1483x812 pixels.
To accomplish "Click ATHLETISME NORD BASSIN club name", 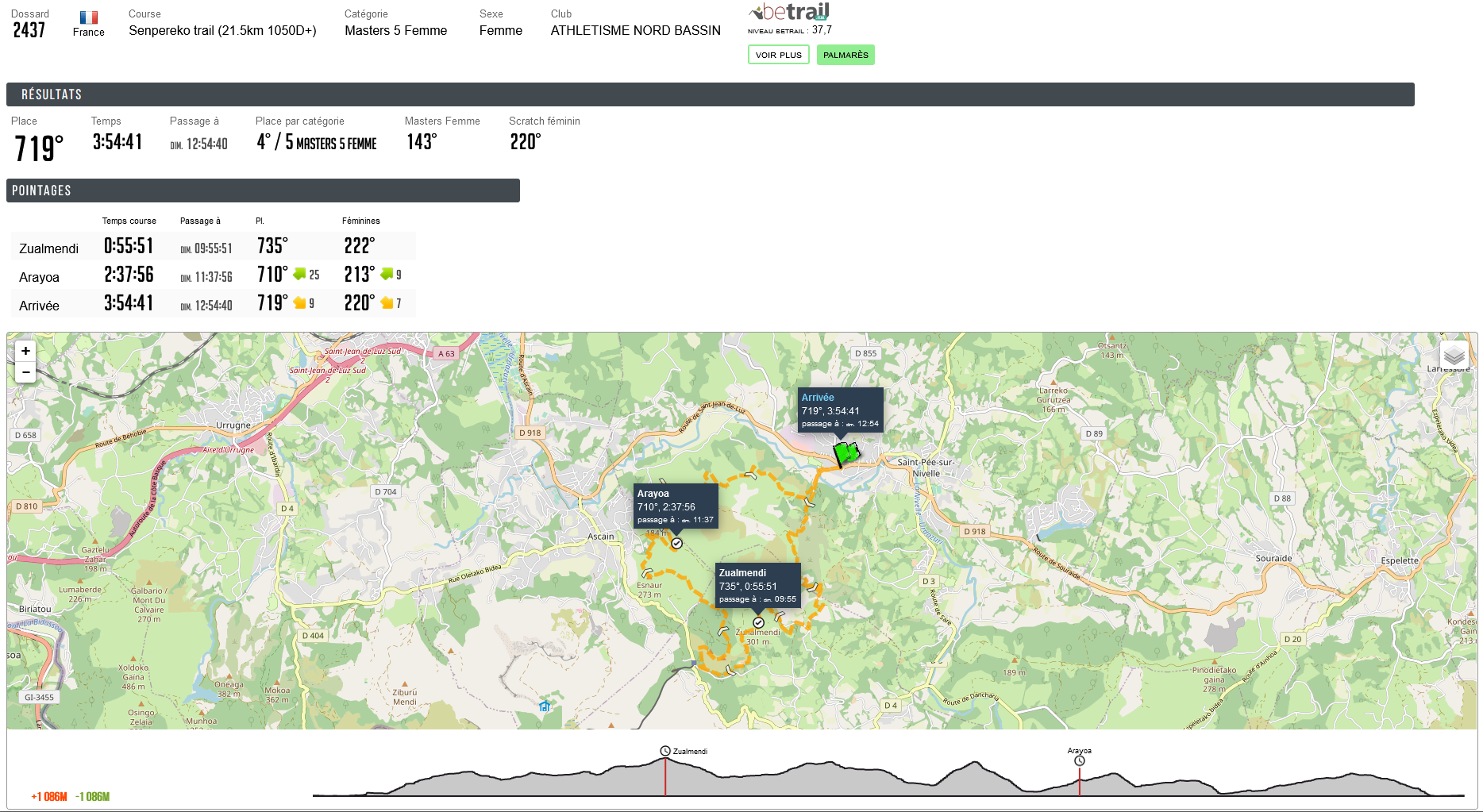I will 635,31.
